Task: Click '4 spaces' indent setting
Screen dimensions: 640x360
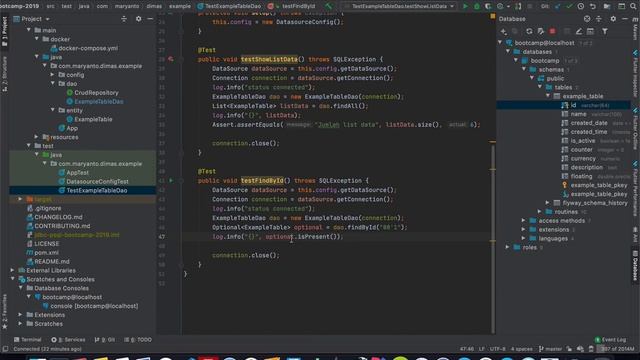Action: pos(522,349)
